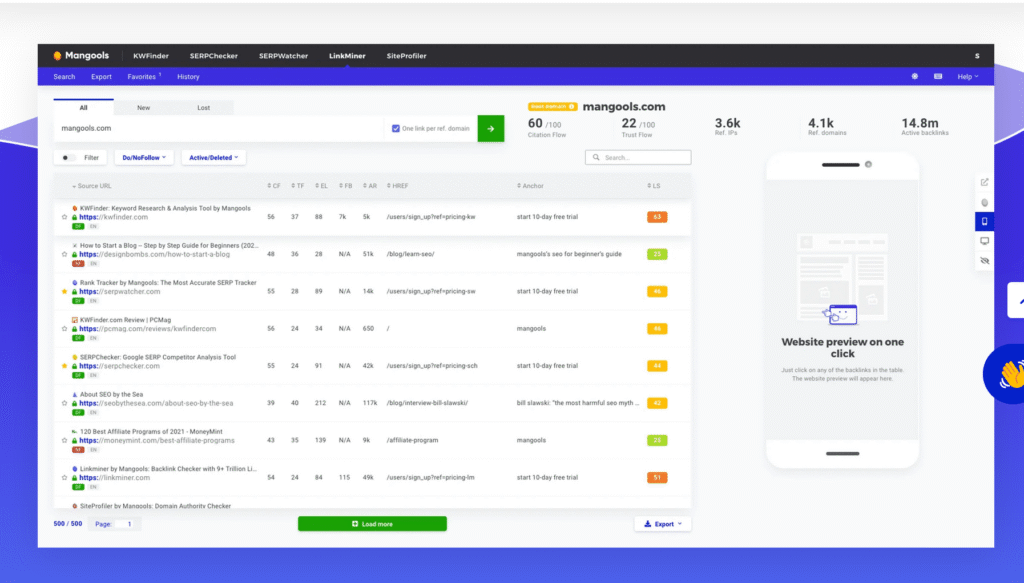Click LS score 51 badge for linkminer.com
Screen dimensions: 1024x583
click(x=657, y=477)
